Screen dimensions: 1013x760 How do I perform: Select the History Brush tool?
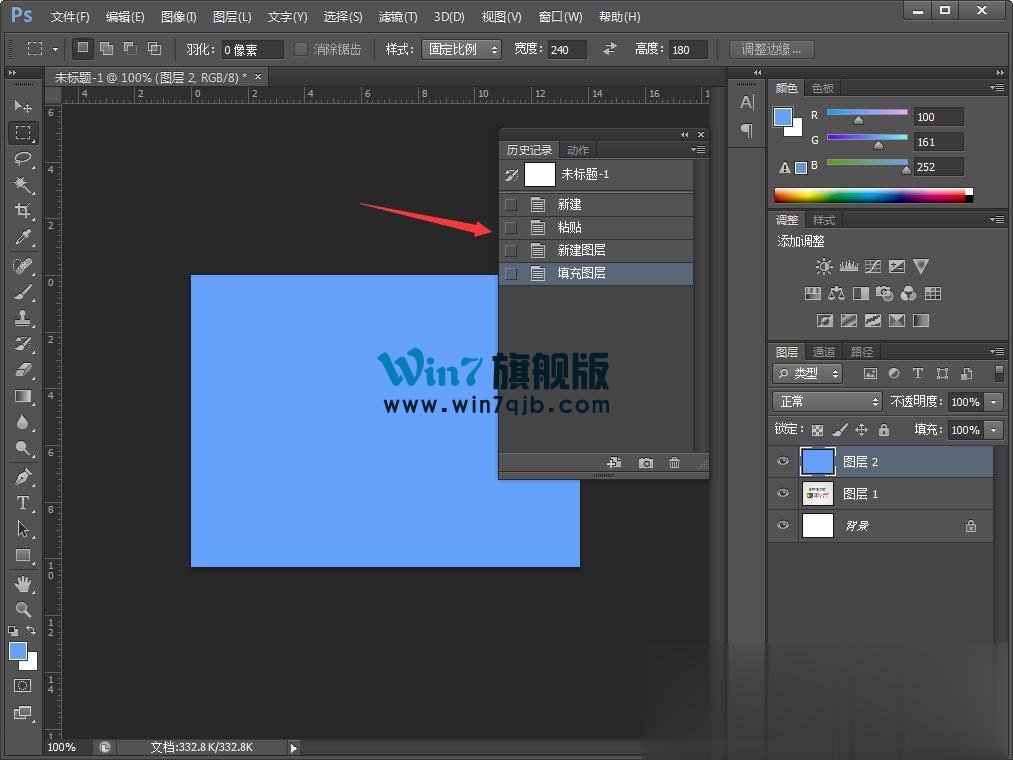(x=23, y=344)
